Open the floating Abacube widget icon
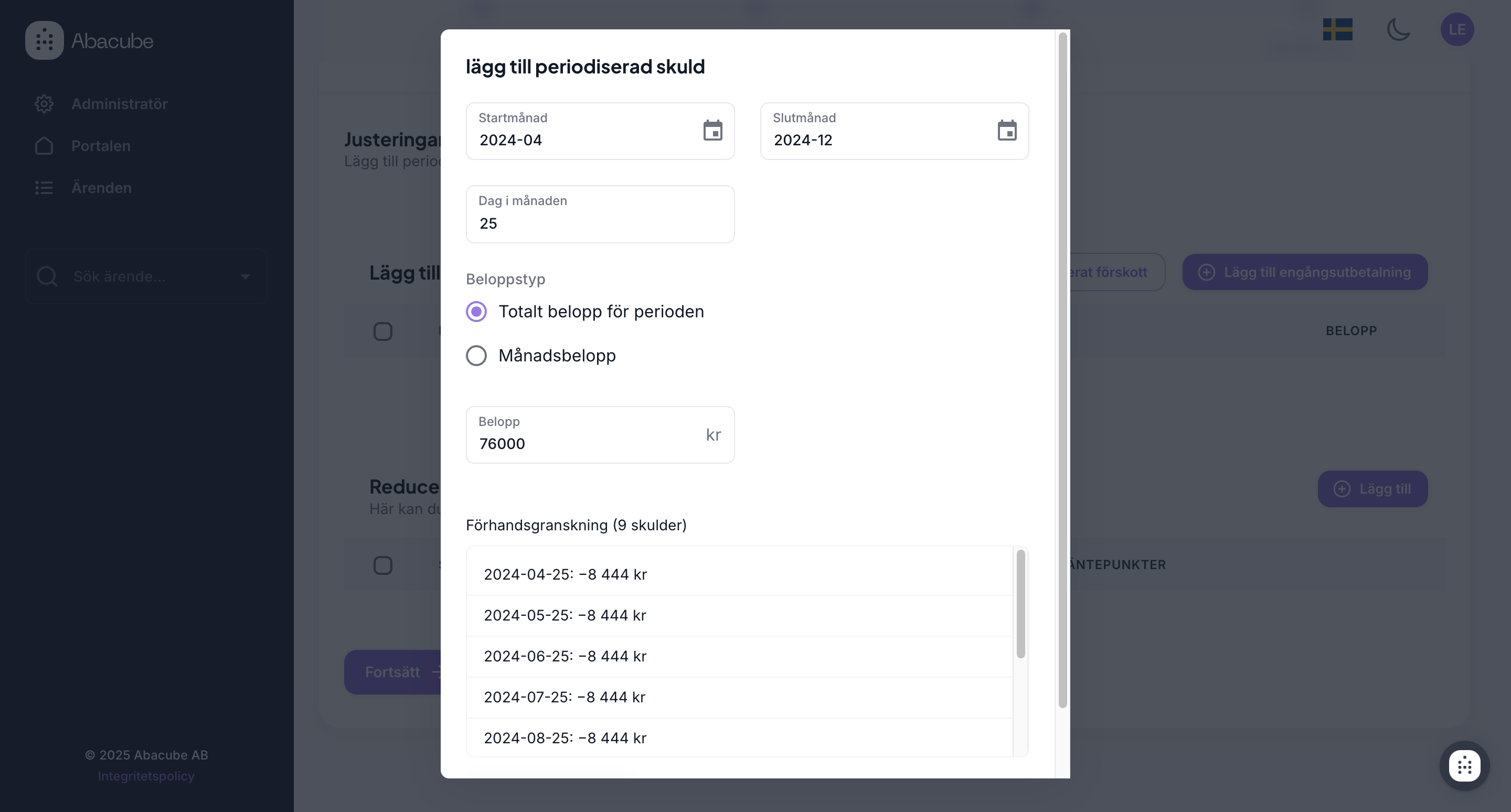This screenshot has height=812, width=1511. click(1464, 765)
